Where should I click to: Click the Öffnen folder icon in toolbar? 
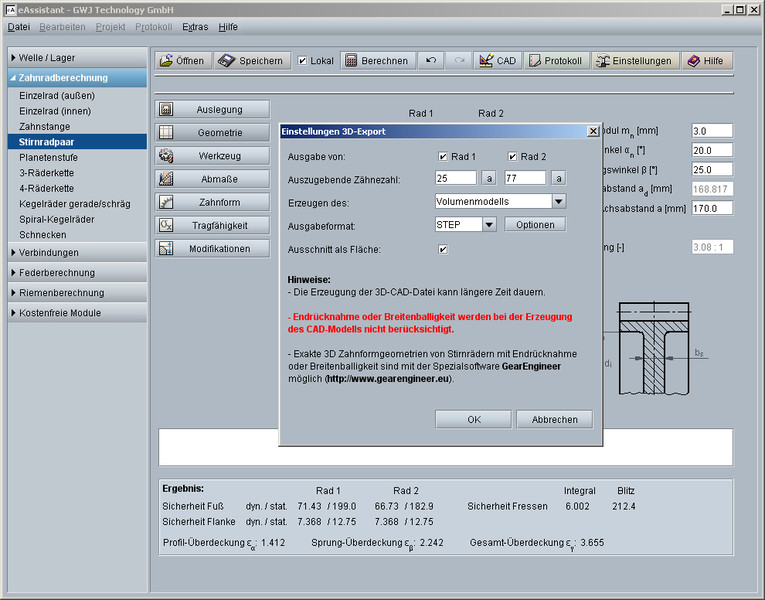(x=167, y=61)
